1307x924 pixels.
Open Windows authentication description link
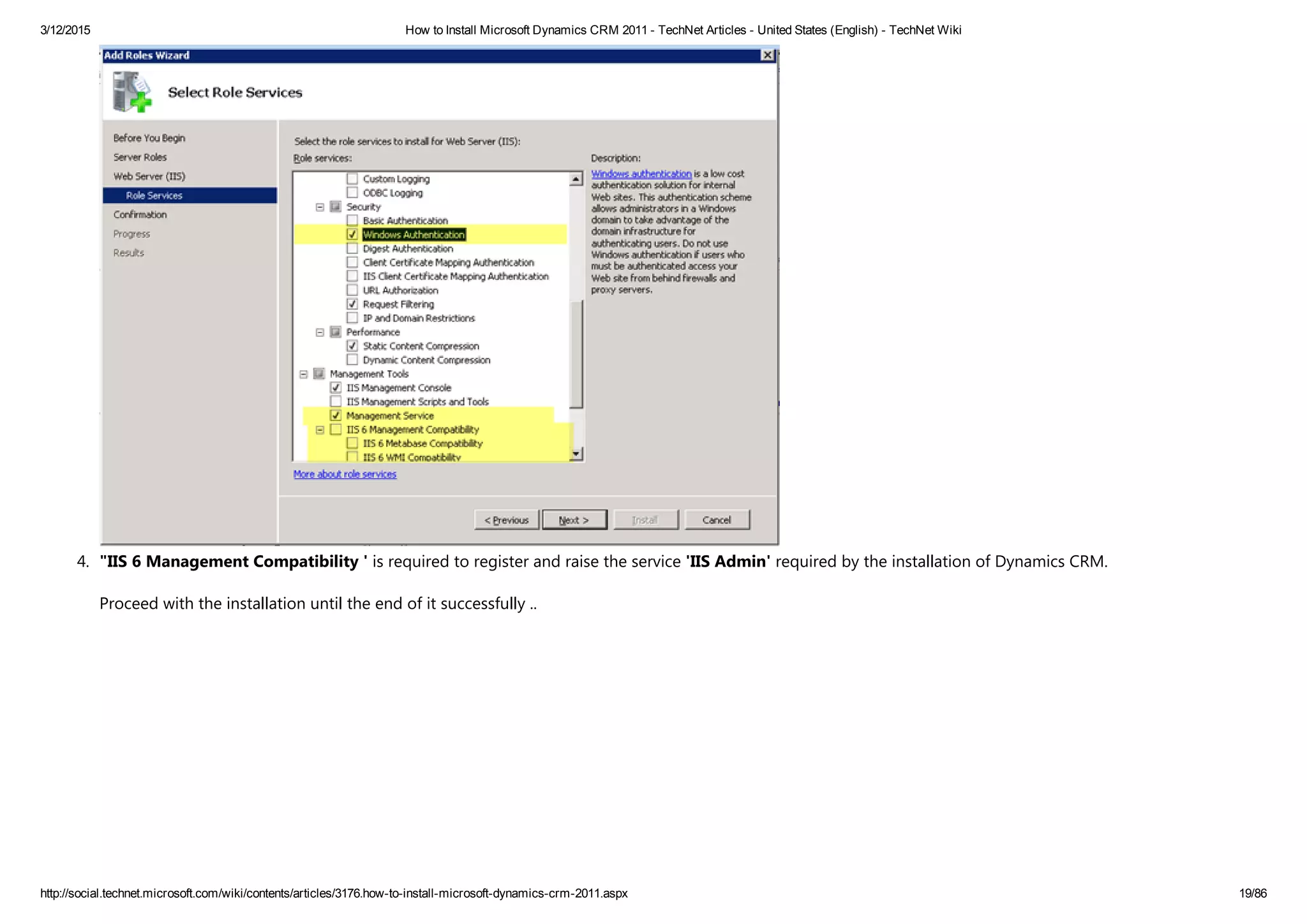[641, 174]
